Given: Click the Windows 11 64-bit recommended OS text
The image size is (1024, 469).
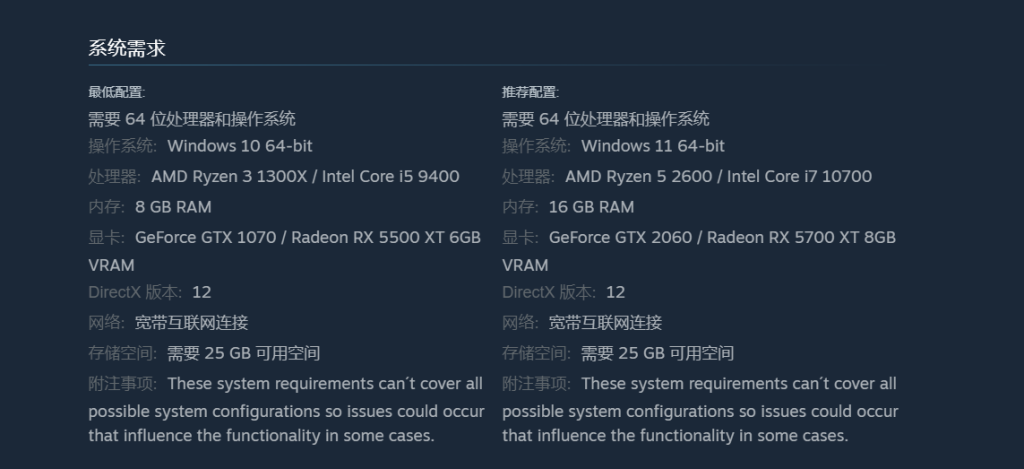Looking at the screenshot, I should pyautogui.click(x=653, y=146).
